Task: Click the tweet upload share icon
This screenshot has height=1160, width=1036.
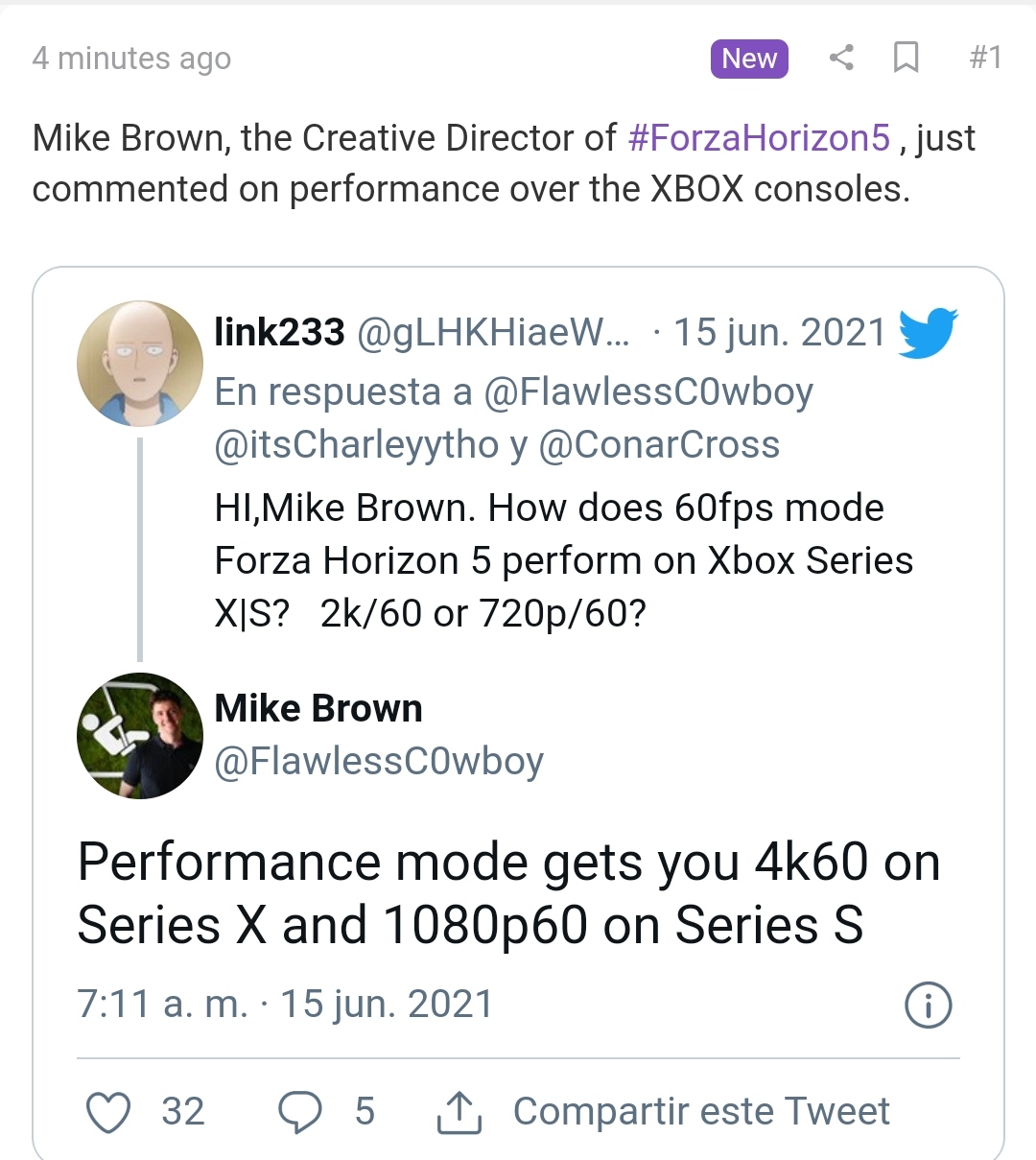Action: point(459,1112)
